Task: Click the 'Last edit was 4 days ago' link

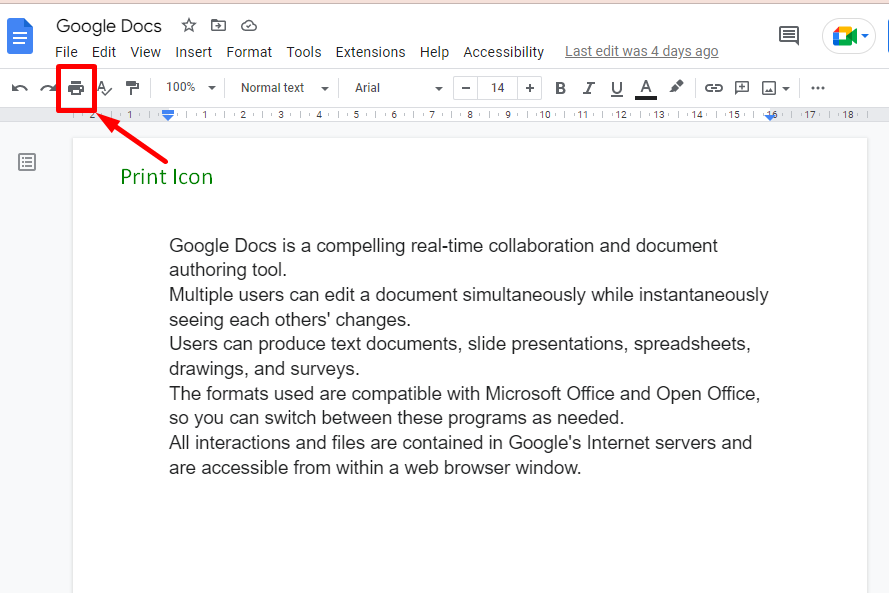Action: tap(641, 52)
